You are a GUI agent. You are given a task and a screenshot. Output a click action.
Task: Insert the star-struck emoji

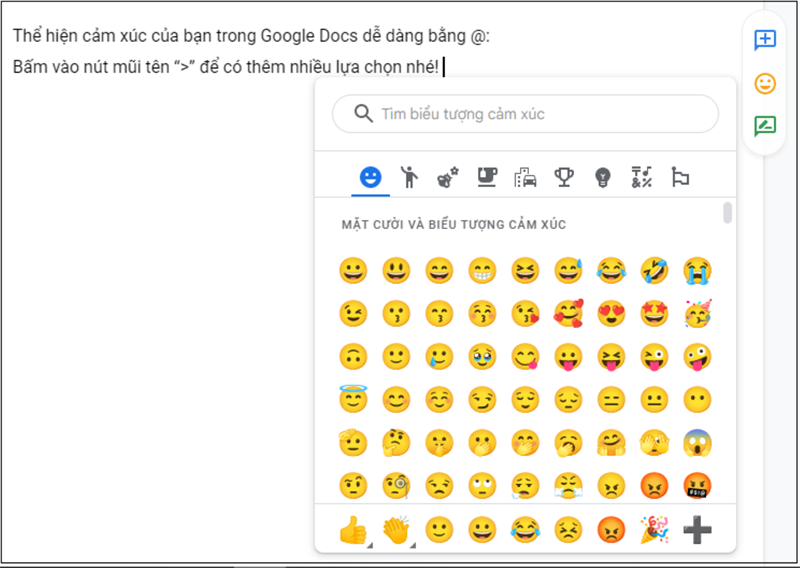pos(655,313)
